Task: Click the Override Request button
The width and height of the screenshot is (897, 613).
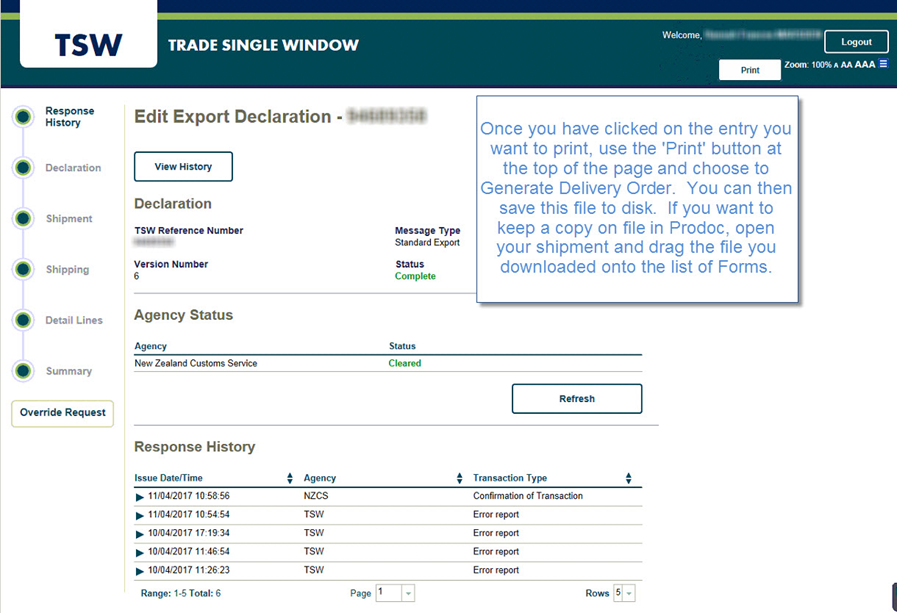Action: pos(62,413)
